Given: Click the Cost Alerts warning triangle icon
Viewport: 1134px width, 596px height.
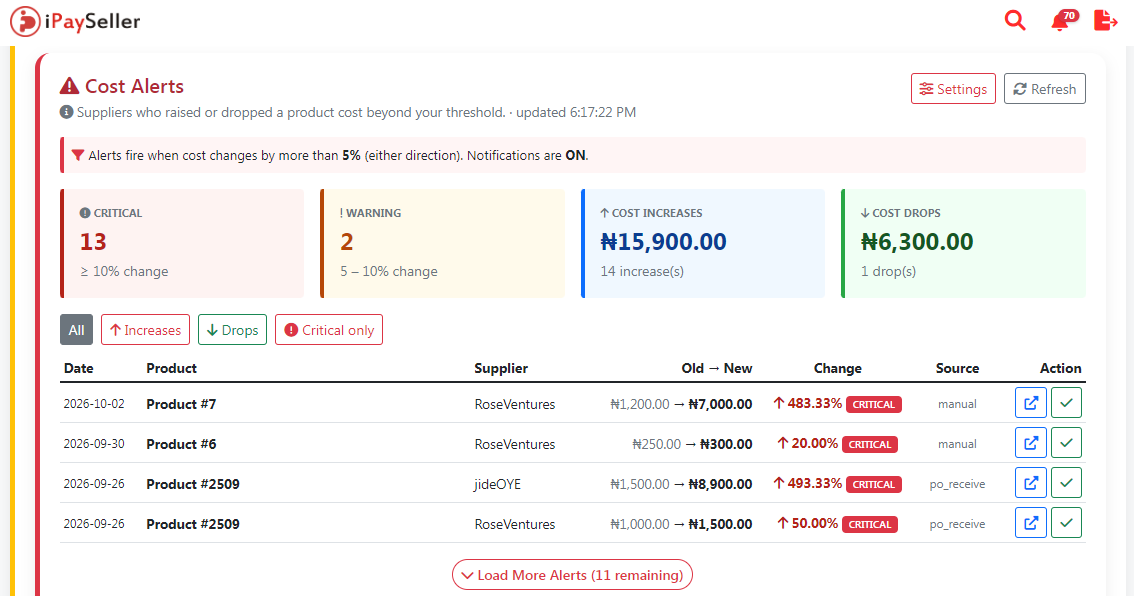Looking at the screenshot, I should 69,86.
